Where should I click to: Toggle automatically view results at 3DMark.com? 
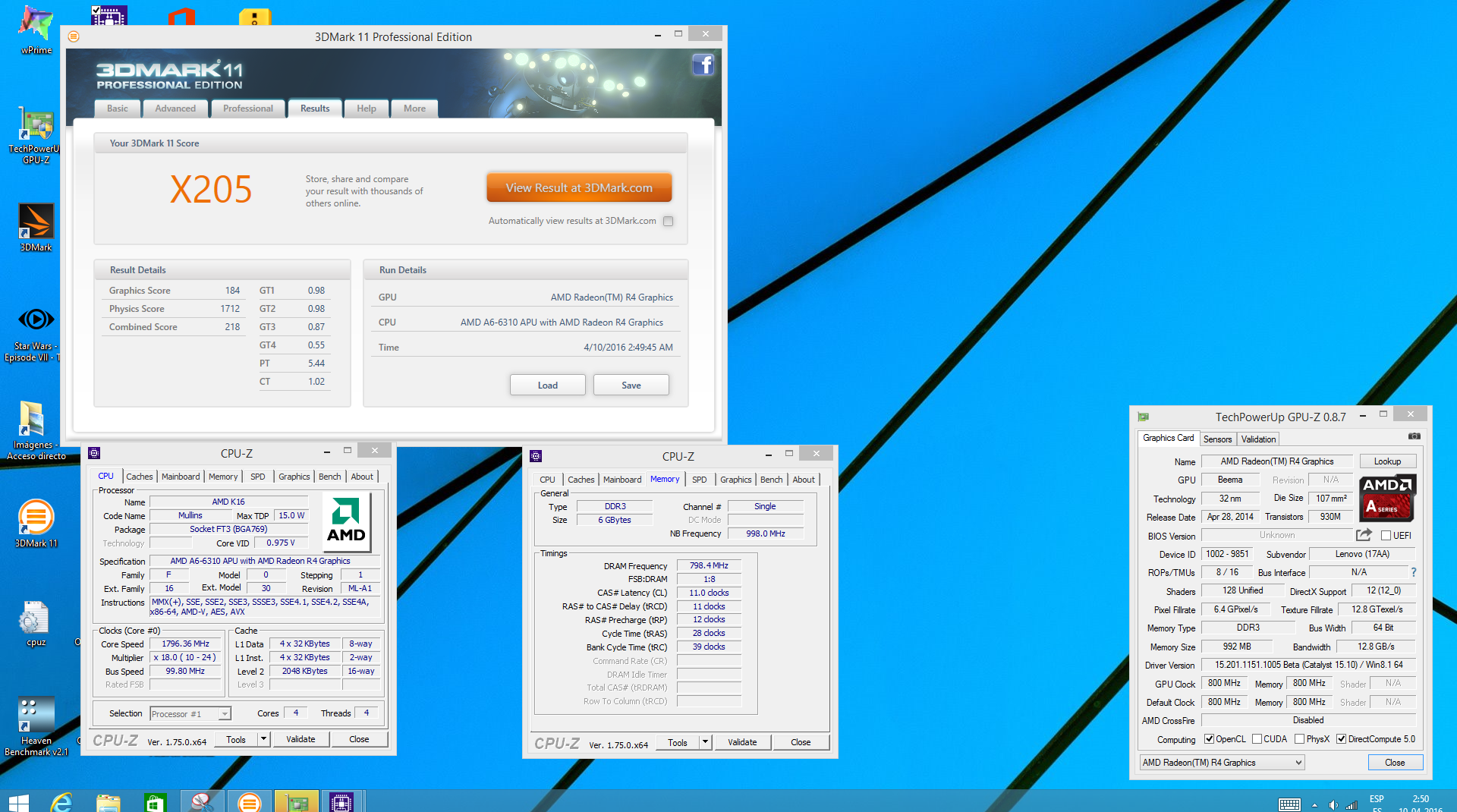pyautogui.click(x=668, y=221)
